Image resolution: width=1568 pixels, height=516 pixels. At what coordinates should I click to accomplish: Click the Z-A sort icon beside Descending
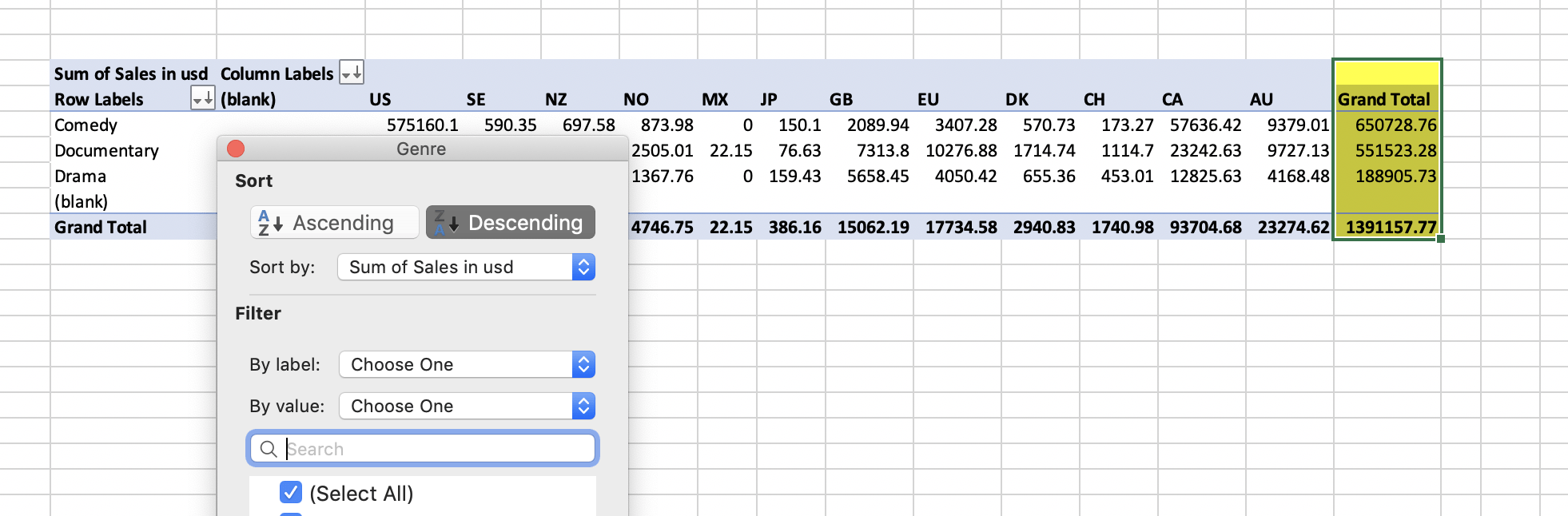(x=446, y=223)
